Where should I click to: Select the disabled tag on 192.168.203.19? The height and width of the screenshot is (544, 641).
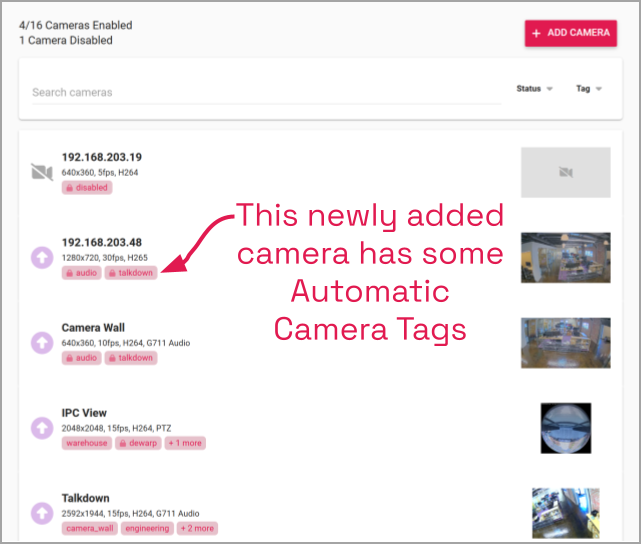click(x=87, y=188)
